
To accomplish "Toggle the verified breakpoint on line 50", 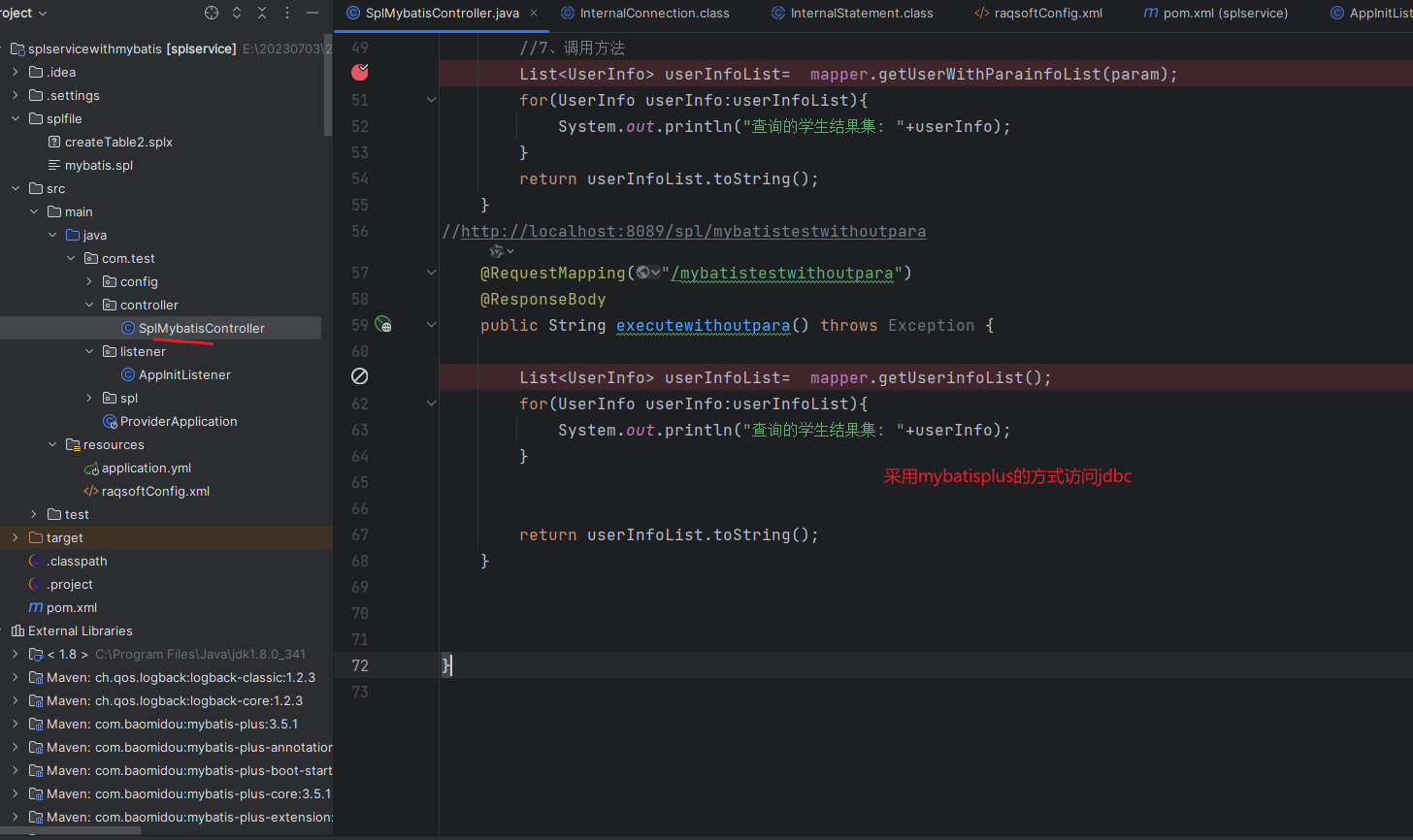I will point(360,72).
